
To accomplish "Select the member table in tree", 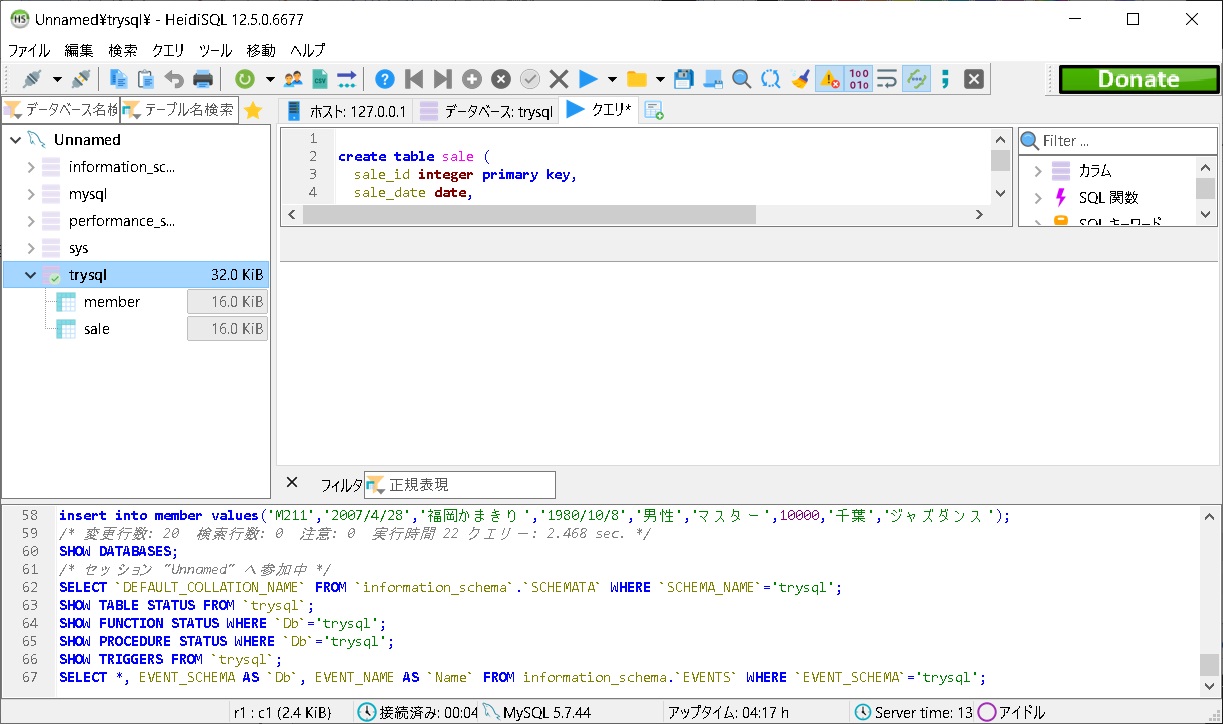I will [x=112, y=302].
